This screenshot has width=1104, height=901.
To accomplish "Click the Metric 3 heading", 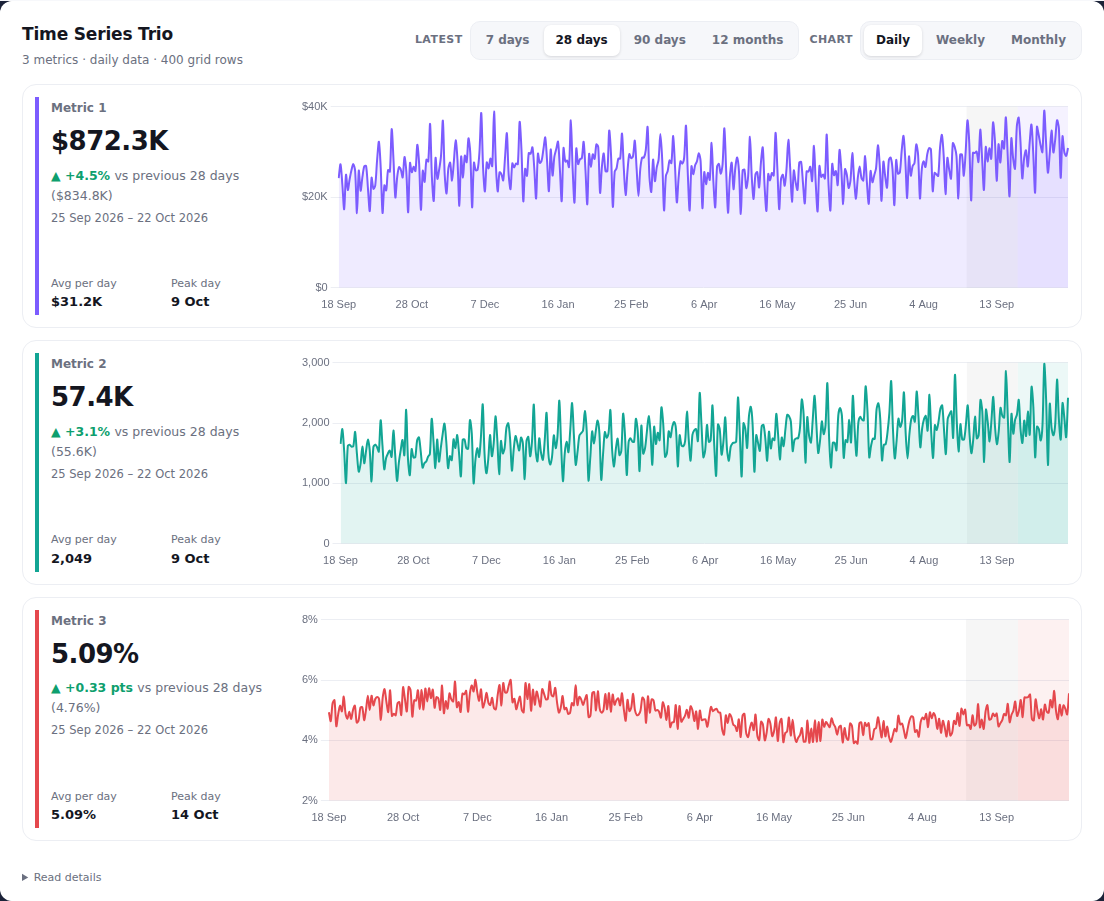I will 79,621.
